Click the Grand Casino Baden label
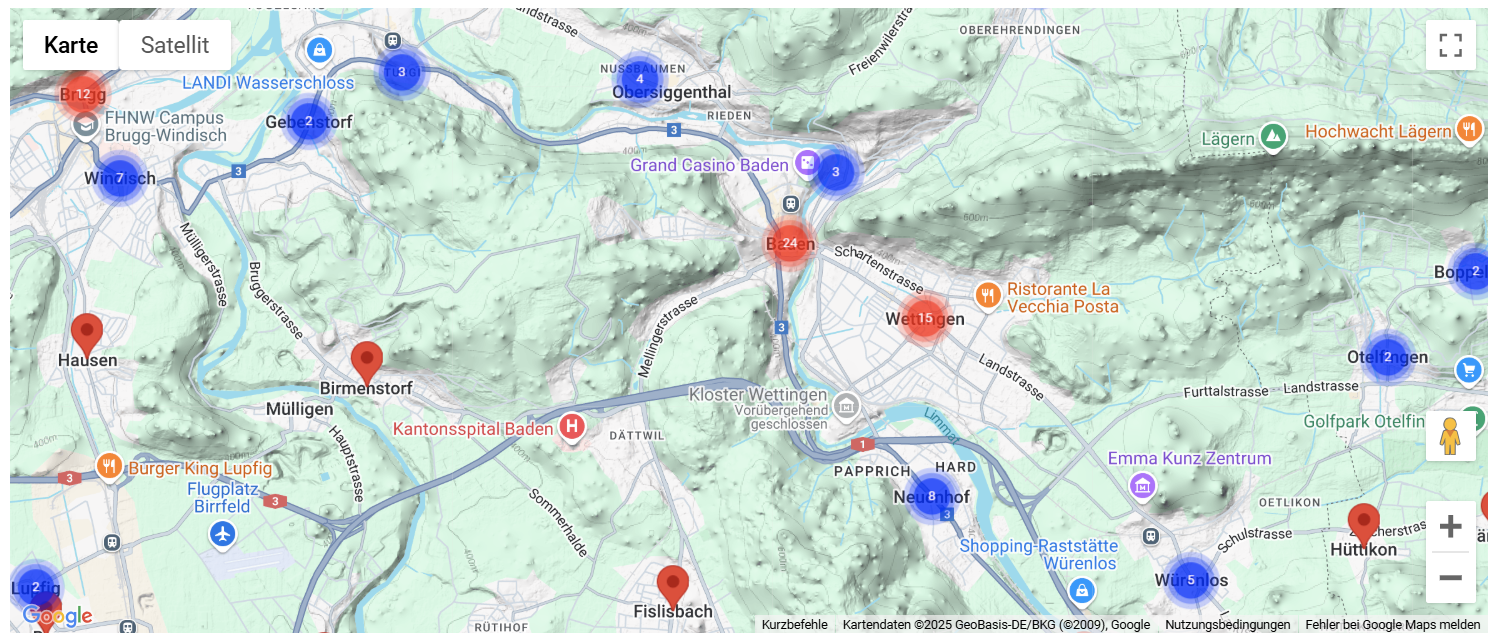The width and height of the screenshot is (1499, 643). pyautogui.click(x=710, y=165)
